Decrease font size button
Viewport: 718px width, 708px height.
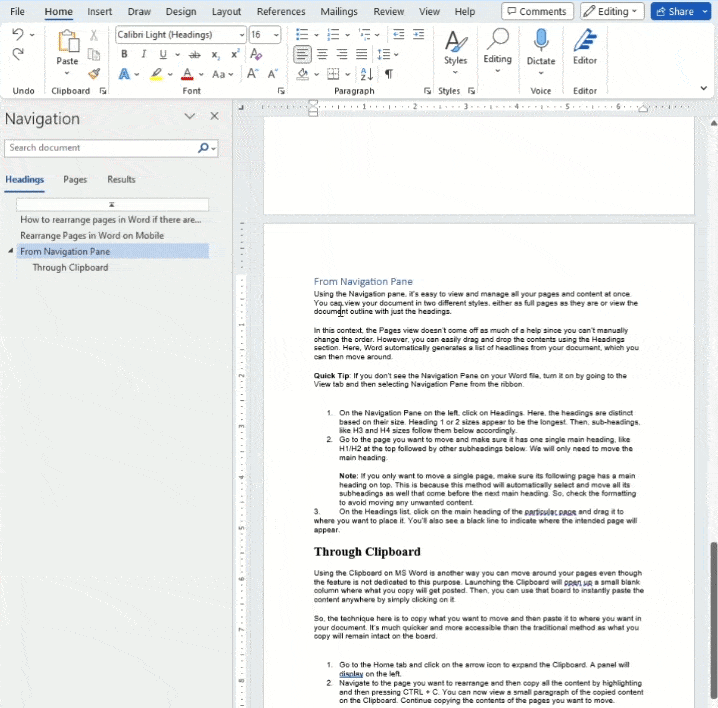pos(272,74)
